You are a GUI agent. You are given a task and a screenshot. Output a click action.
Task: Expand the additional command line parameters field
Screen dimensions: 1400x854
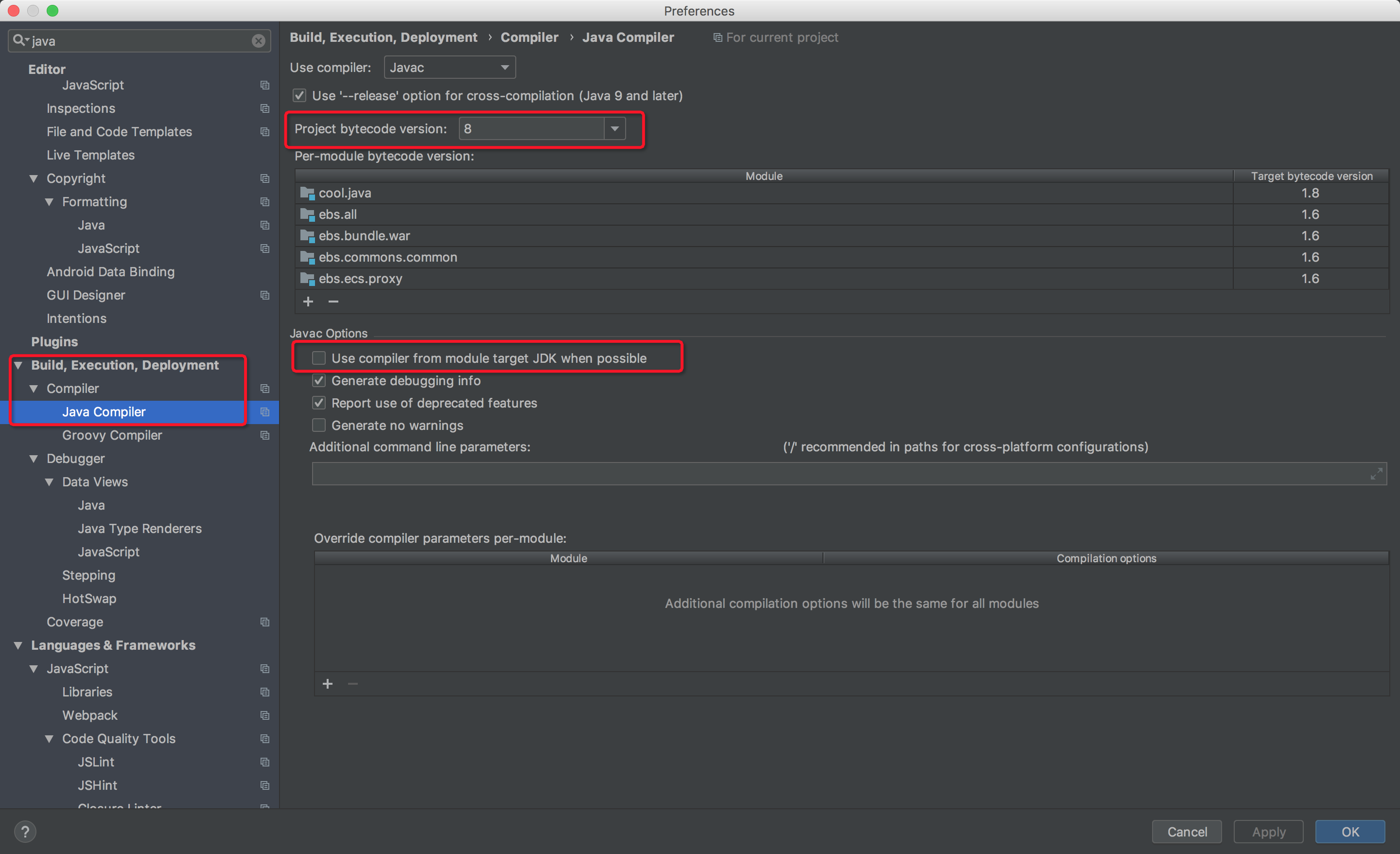point(1376,474)
